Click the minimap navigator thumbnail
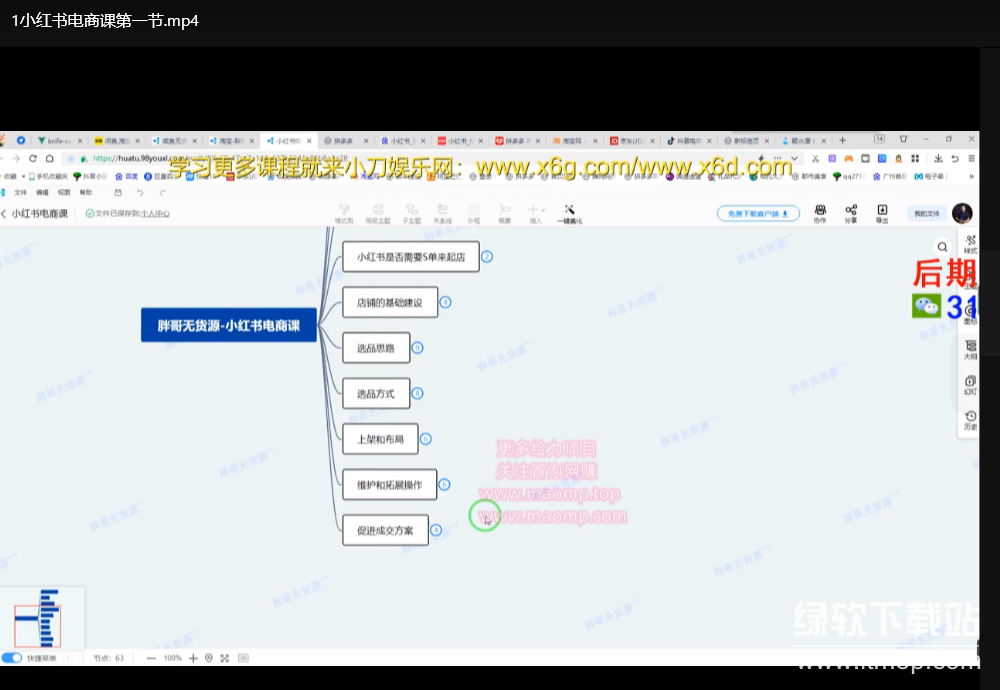Image resolution: width=1000 pixels, height=690 pixels. pos(41,619)
